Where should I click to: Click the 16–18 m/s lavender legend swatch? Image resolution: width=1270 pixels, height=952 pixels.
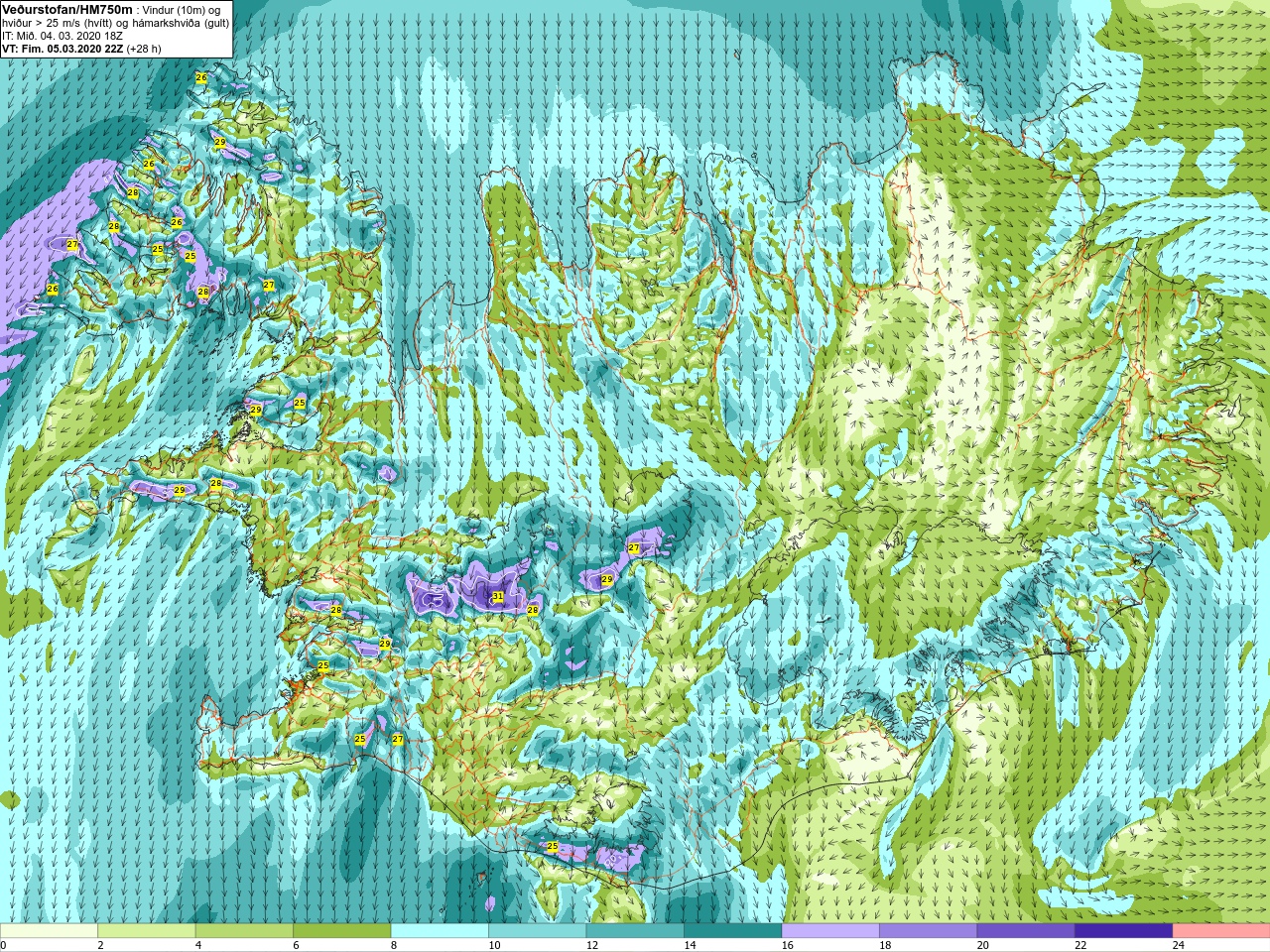coord(830,931)
